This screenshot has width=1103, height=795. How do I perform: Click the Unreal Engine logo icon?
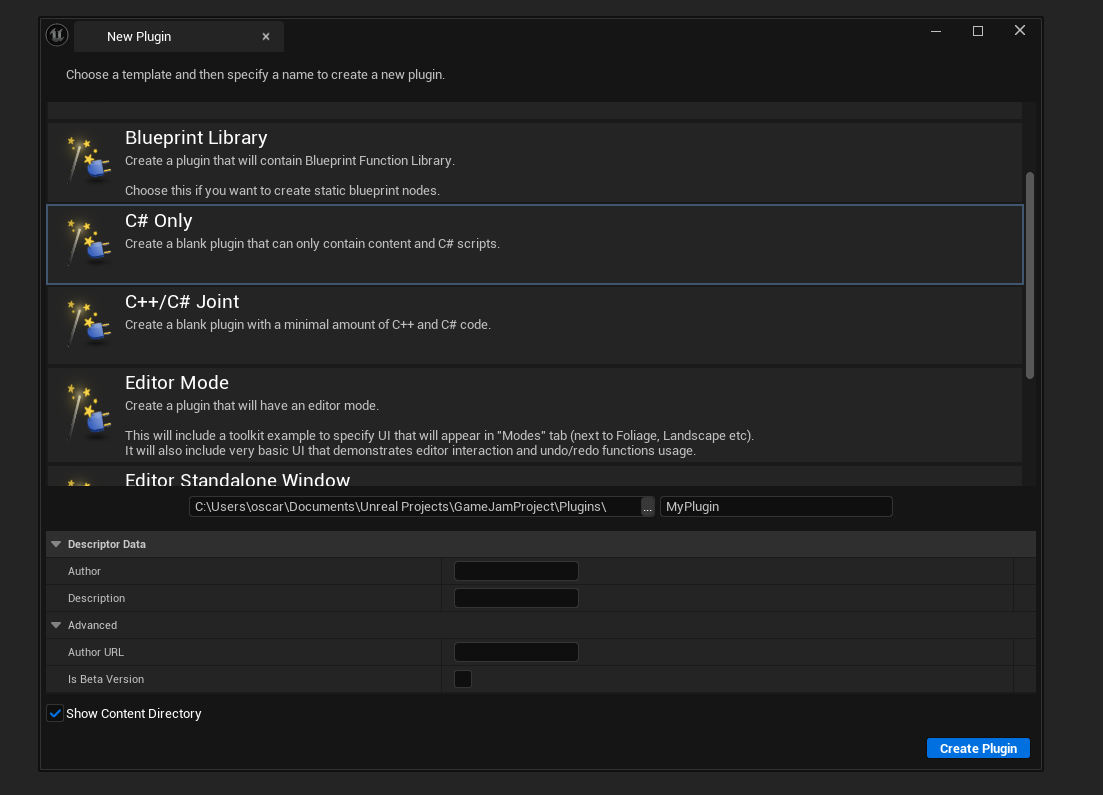pyautogui.click(x=57, y=36)
